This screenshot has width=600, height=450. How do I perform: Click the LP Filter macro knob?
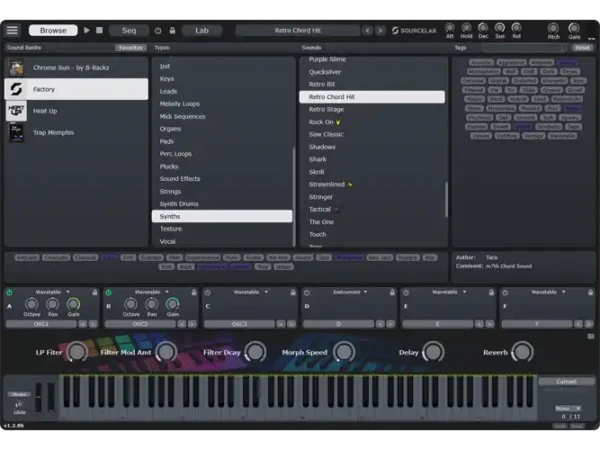pos(77,352)
